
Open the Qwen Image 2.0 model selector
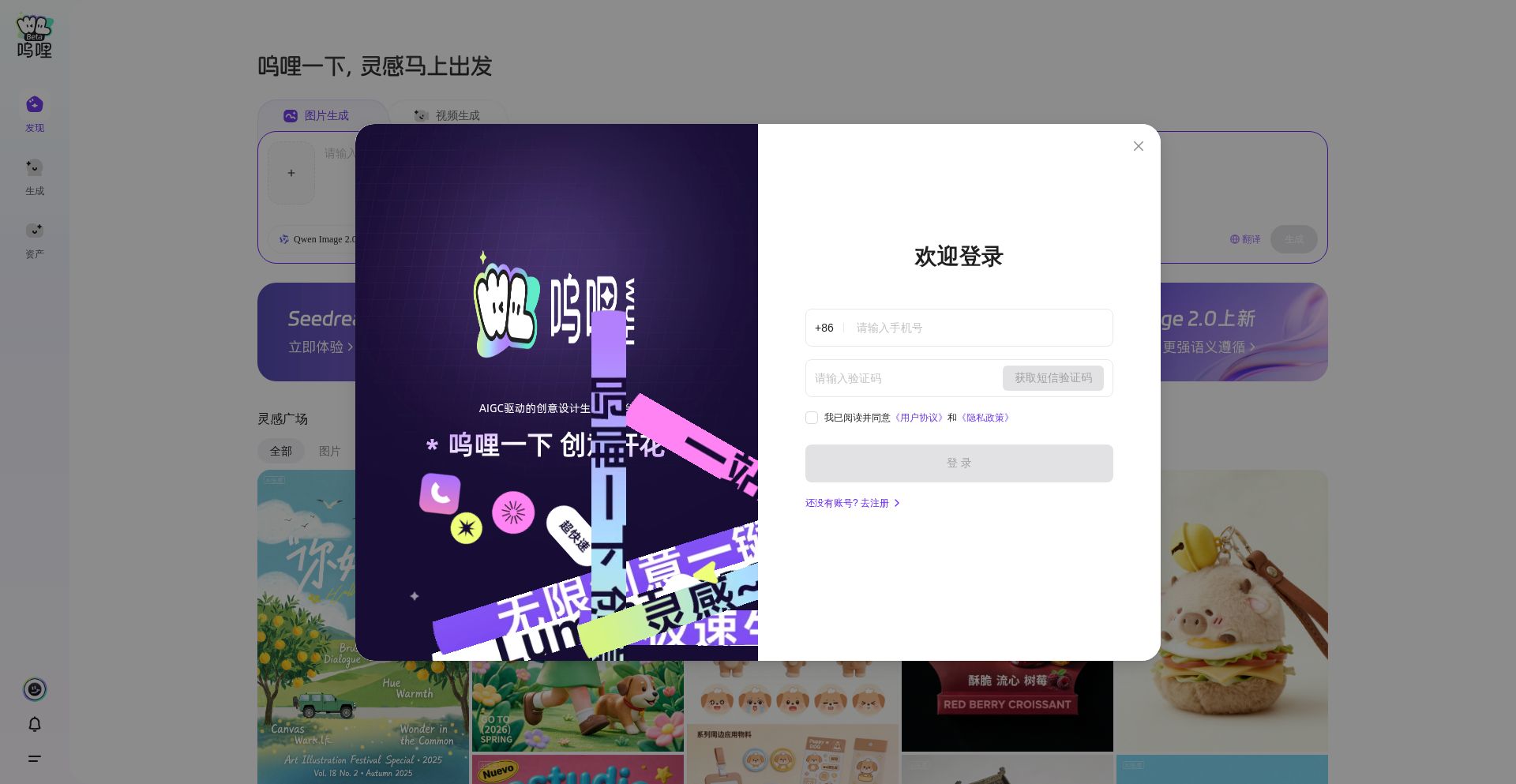tap(317, 239)
